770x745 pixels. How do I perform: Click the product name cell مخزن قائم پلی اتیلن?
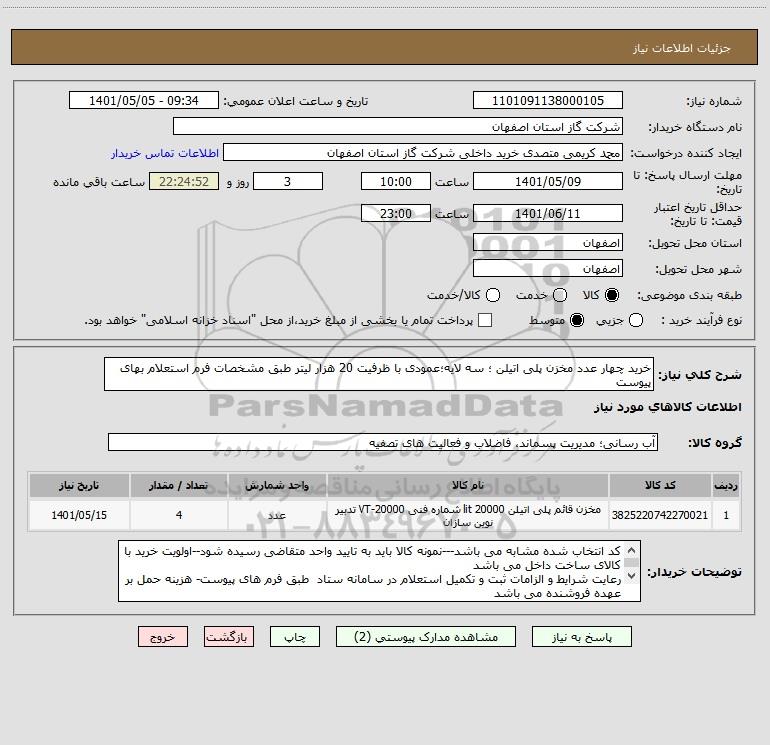click(x=468, y=515)
